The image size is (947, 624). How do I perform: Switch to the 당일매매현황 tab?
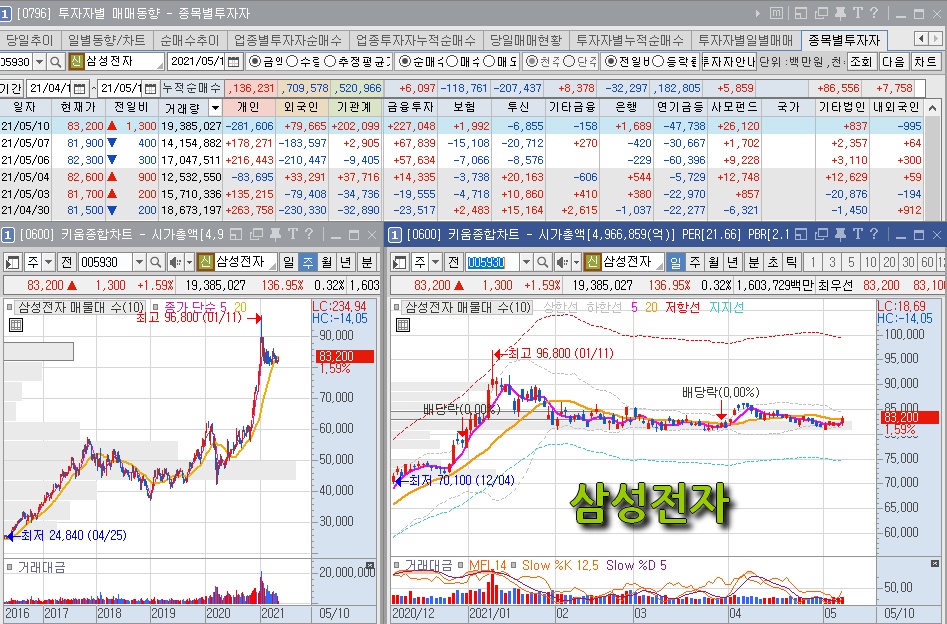(x=525, y=40)
